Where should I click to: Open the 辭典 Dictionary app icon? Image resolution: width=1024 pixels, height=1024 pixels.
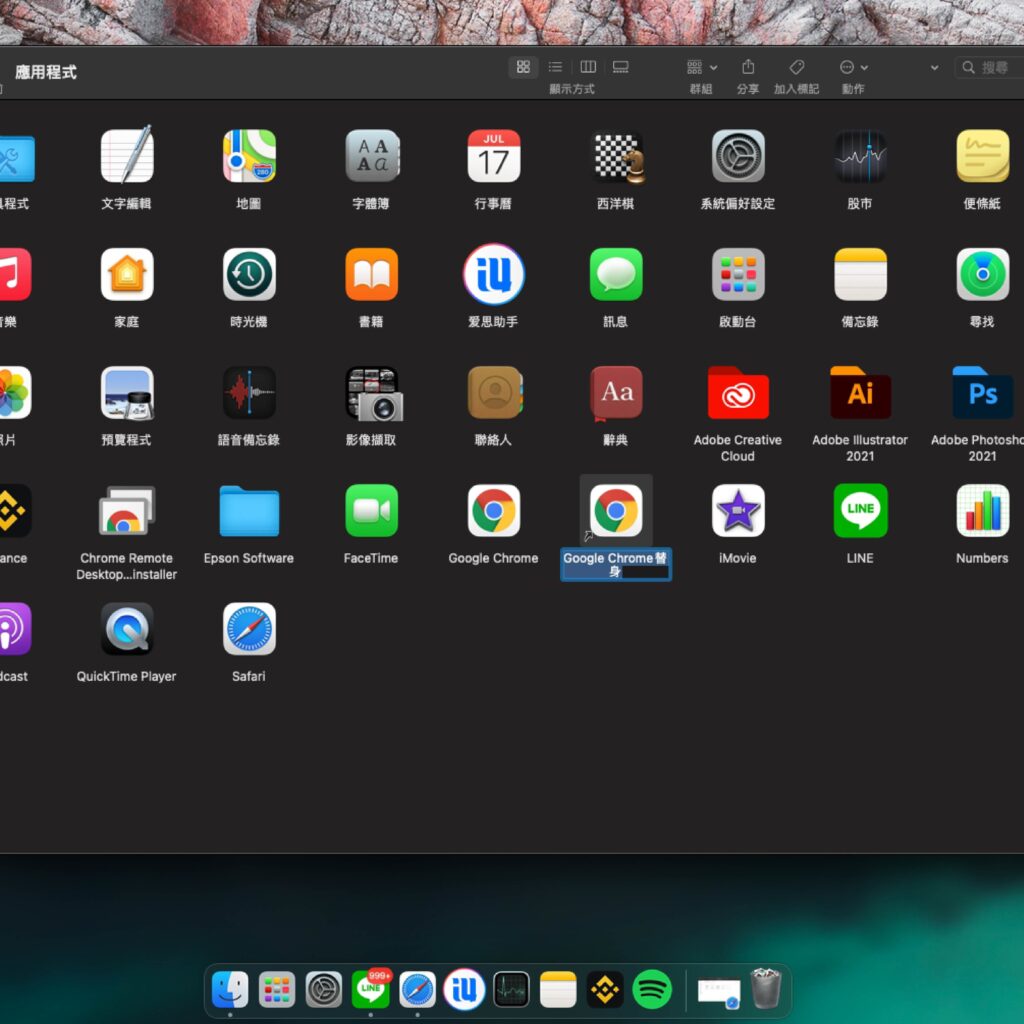[x=616, y=392]
